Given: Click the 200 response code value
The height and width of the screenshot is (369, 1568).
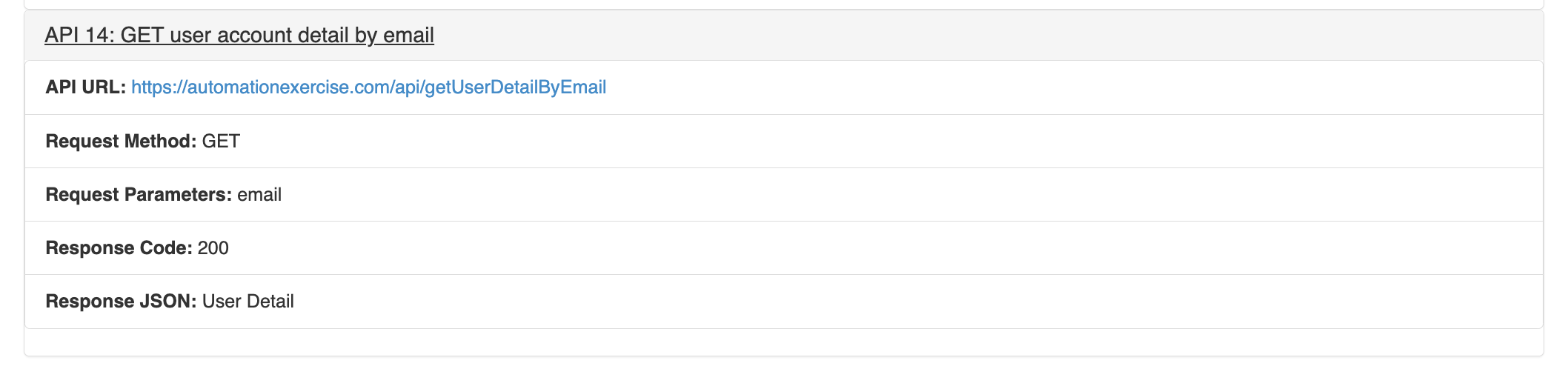Looking at the screenshot, I should click(213, 247).
